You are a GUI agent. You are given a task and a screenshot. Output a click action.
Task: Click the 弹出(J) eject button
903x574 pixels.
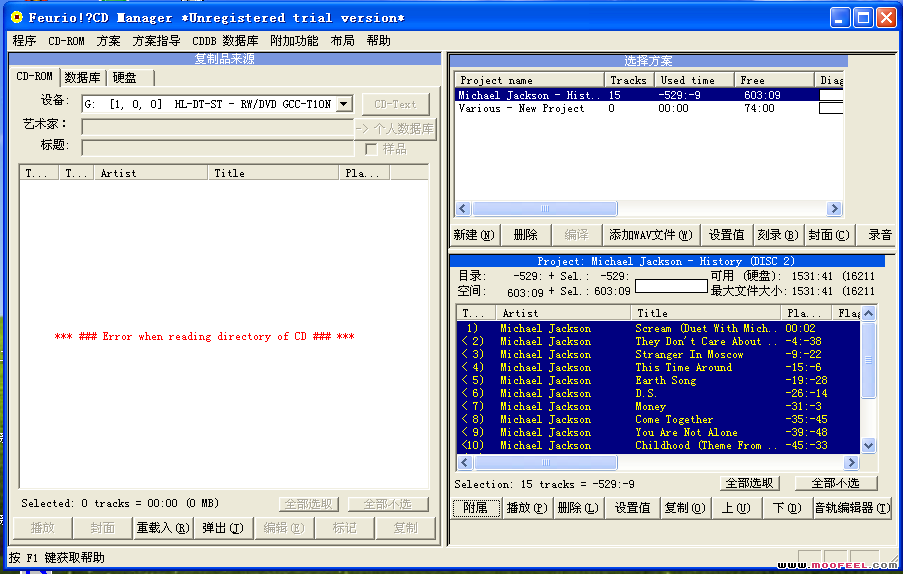[223, 528]
